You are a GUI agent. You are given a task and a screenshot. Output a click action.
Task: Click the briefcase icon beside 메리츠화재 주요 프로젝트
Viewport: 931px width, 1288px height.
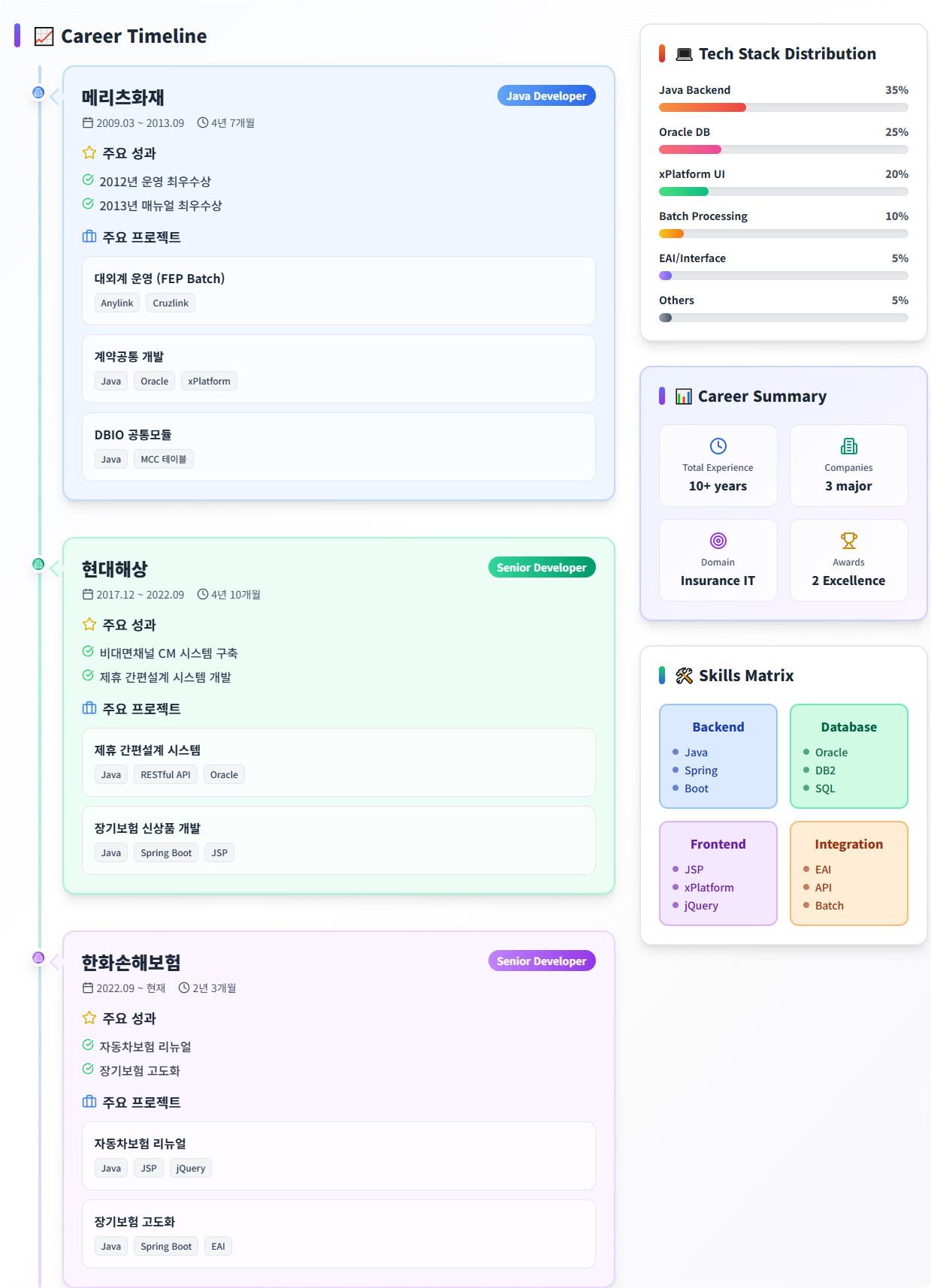(x=89, y=237)
